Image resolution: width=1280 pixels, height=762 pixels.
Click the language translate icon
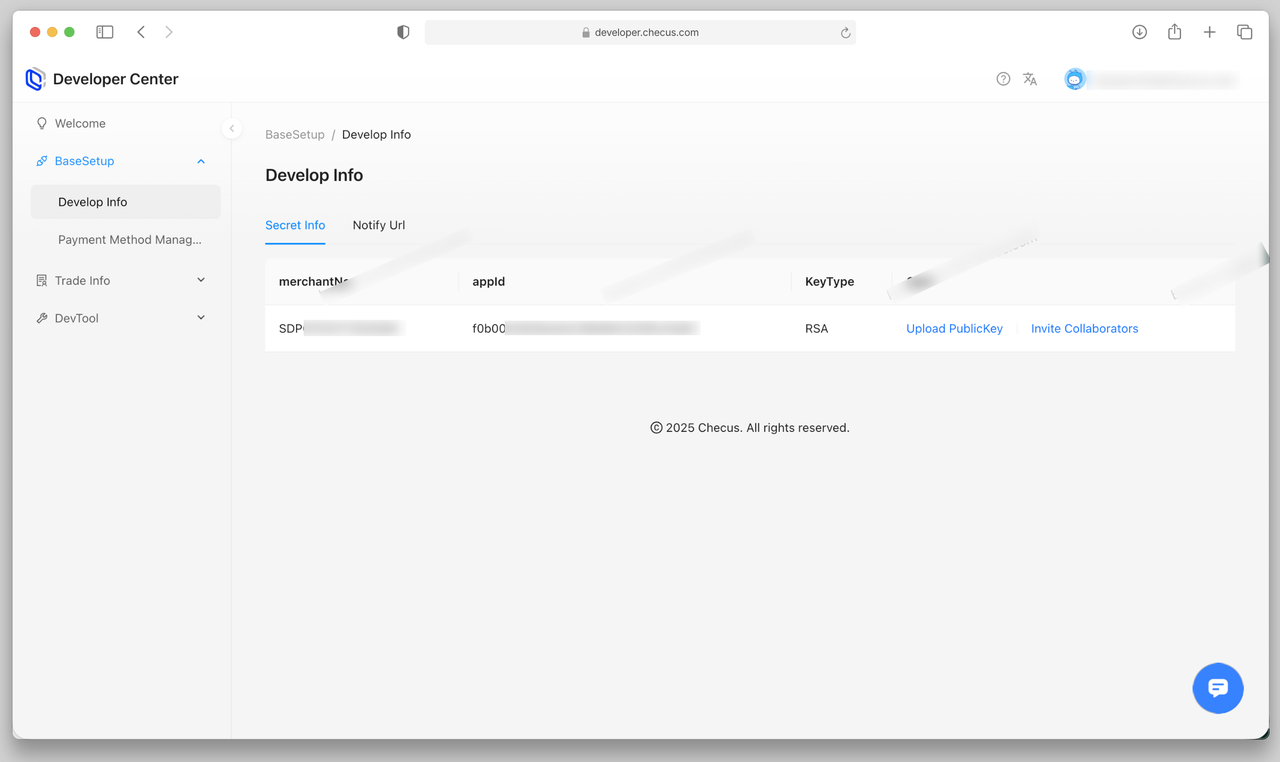point(1030,79)
